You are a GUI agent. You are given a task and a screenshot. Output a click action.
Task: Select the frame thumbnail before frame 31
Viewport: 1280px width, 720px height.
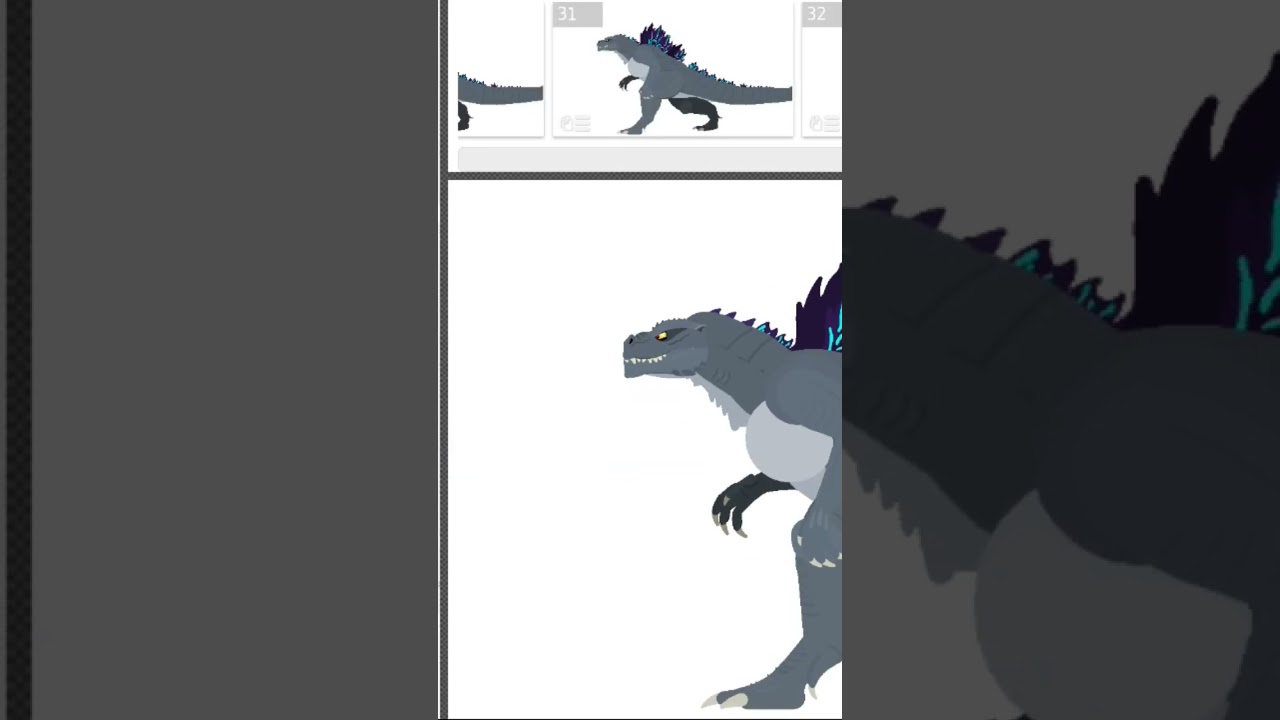[x=500, y=69]
